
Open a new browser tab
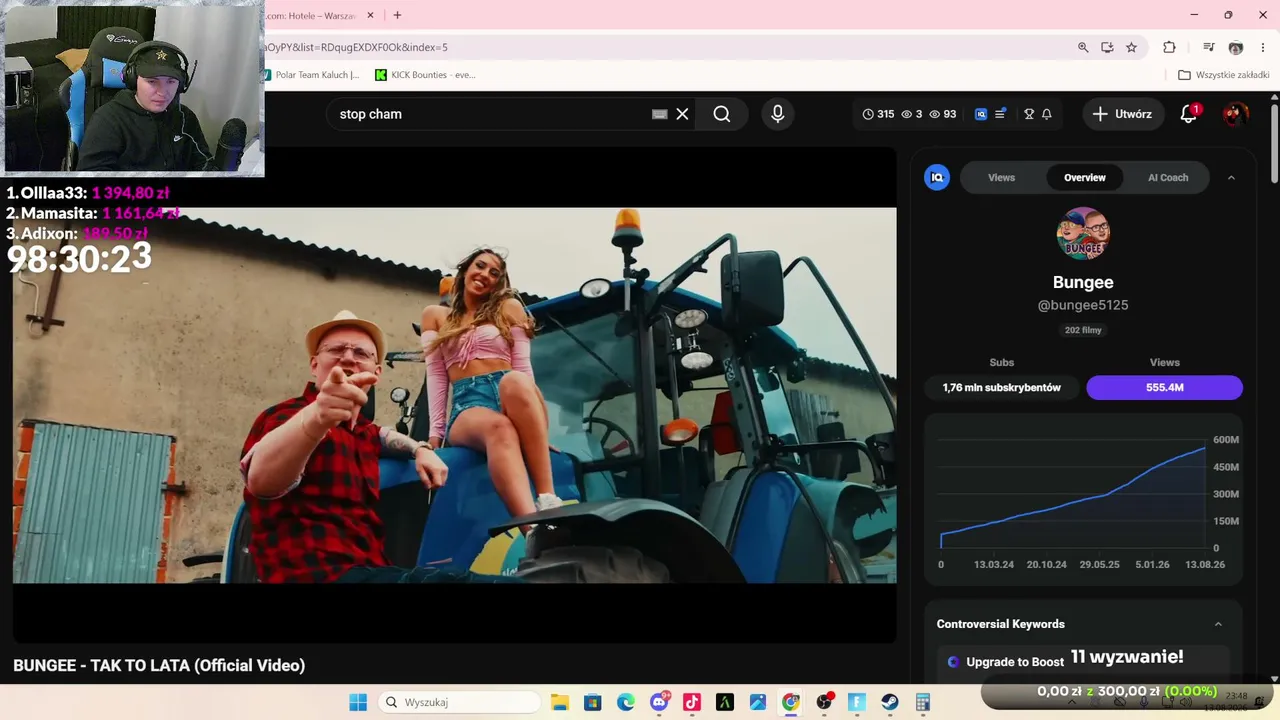pos(397,15)
